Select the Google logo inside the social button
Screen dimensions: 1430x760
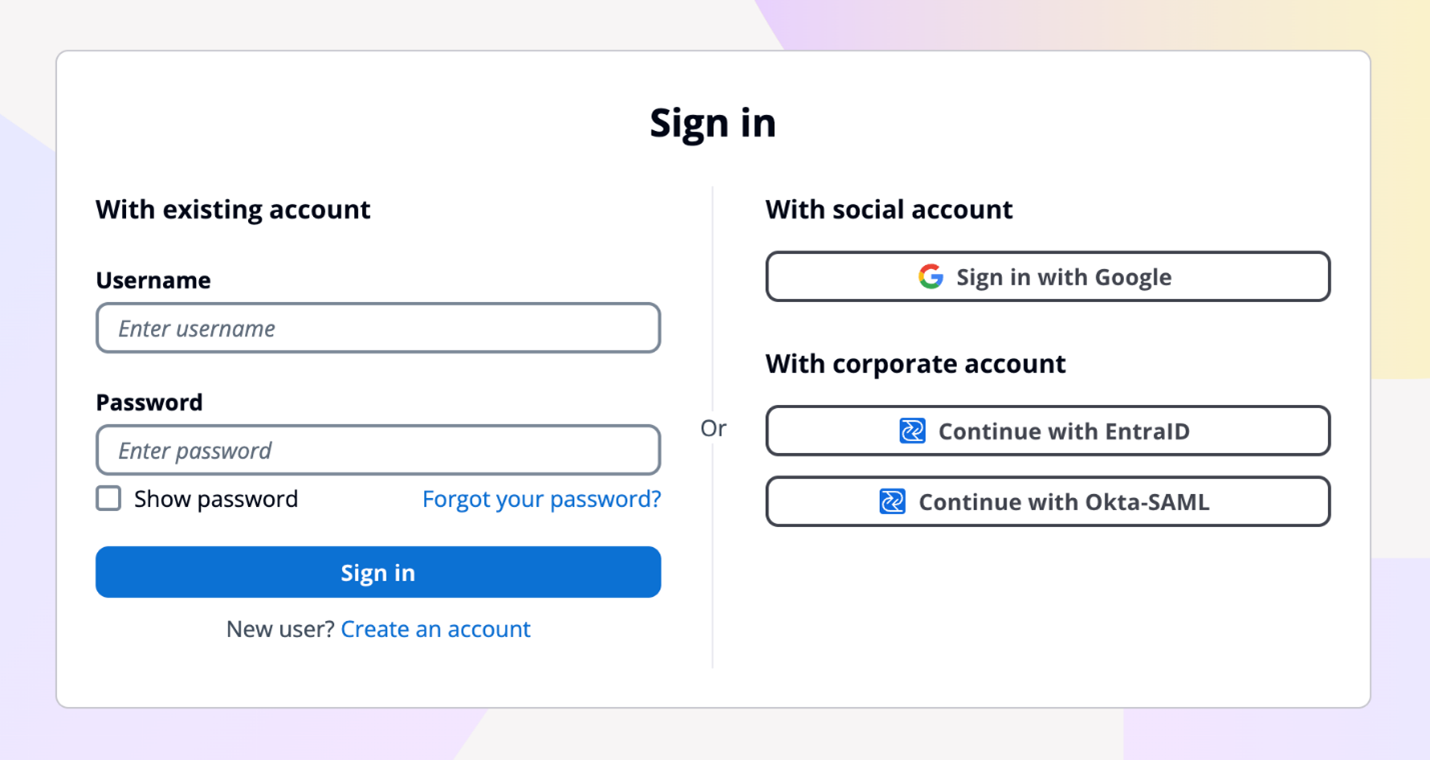[x=930, y=276]
